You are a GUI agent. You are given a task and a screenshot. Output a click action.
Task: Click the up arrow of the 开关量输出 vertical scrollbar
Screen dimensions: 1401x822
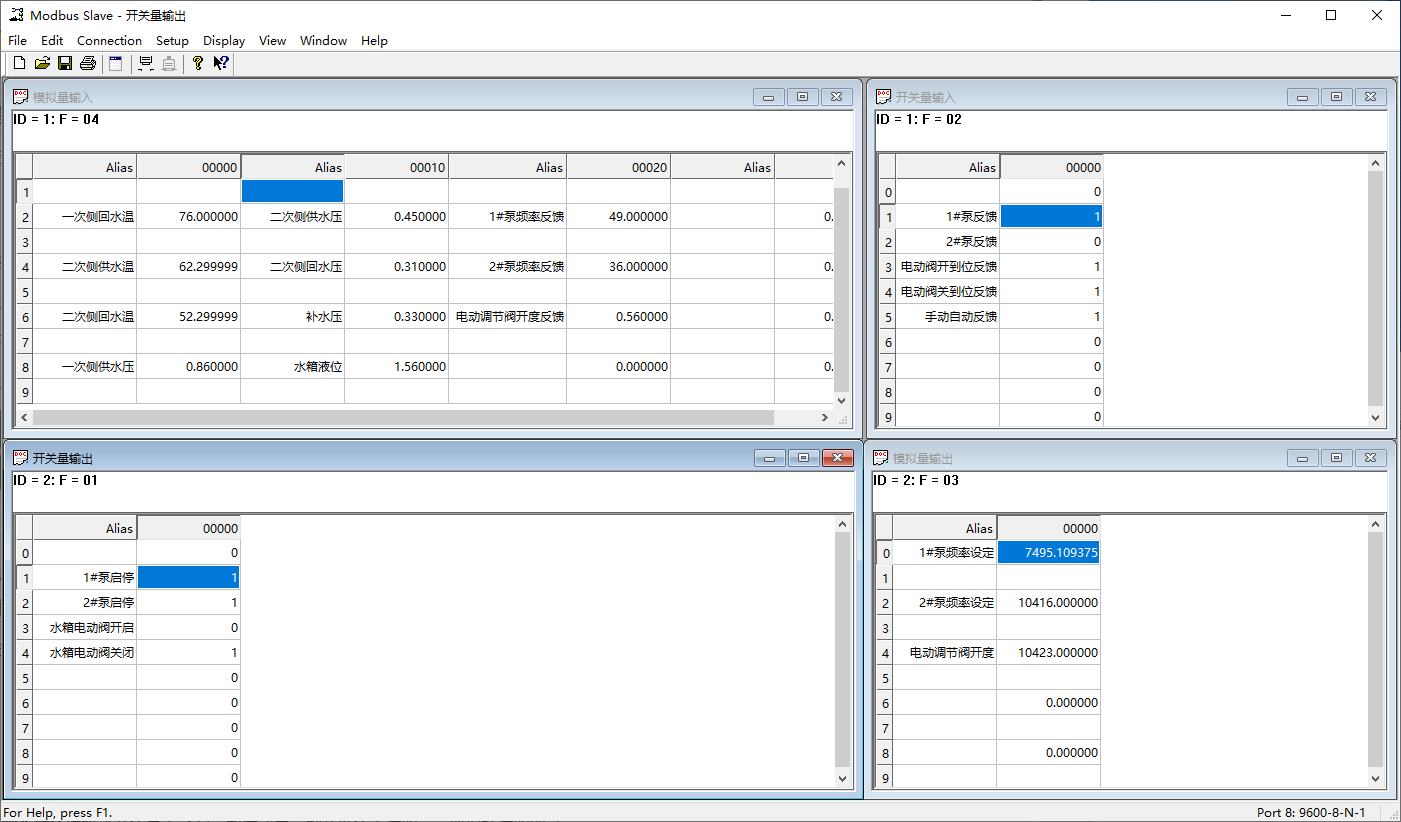(842, 524)
